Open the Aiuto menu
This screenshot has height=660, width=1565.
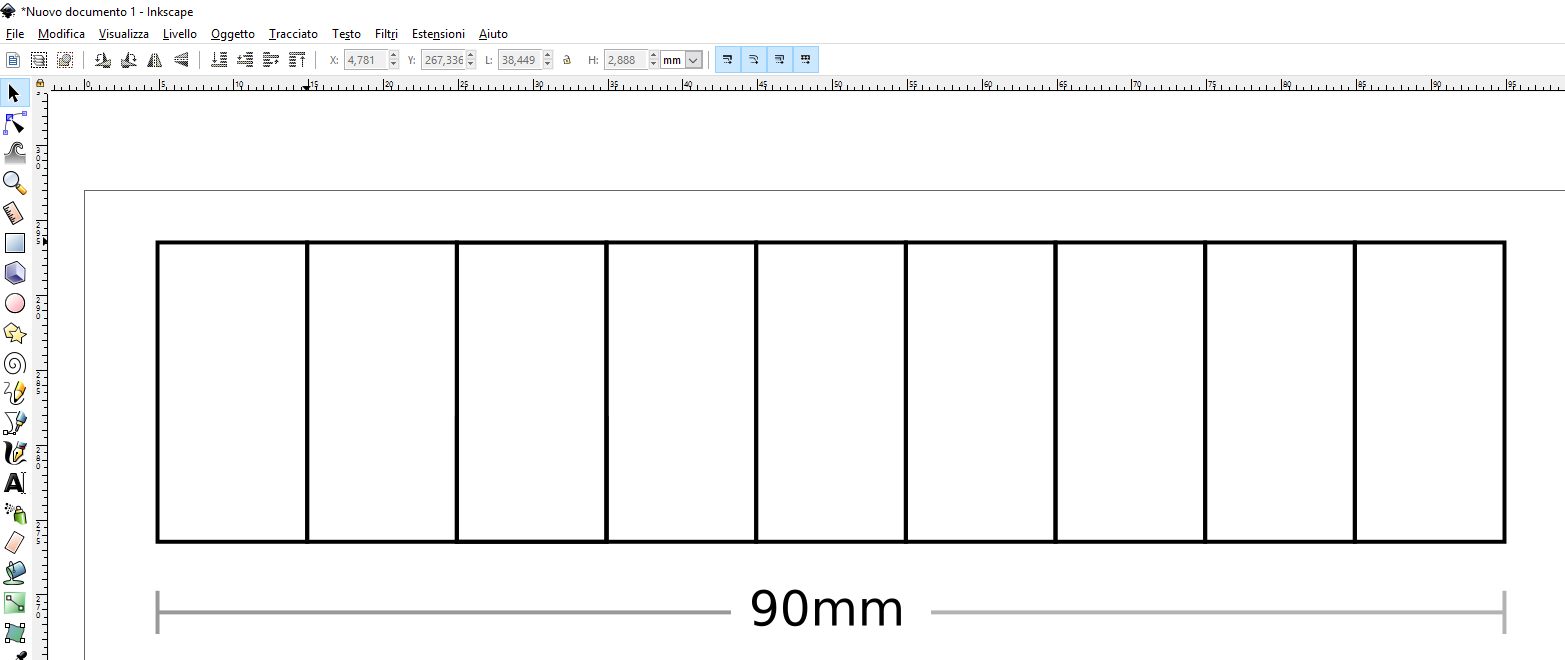pos(493,34)
